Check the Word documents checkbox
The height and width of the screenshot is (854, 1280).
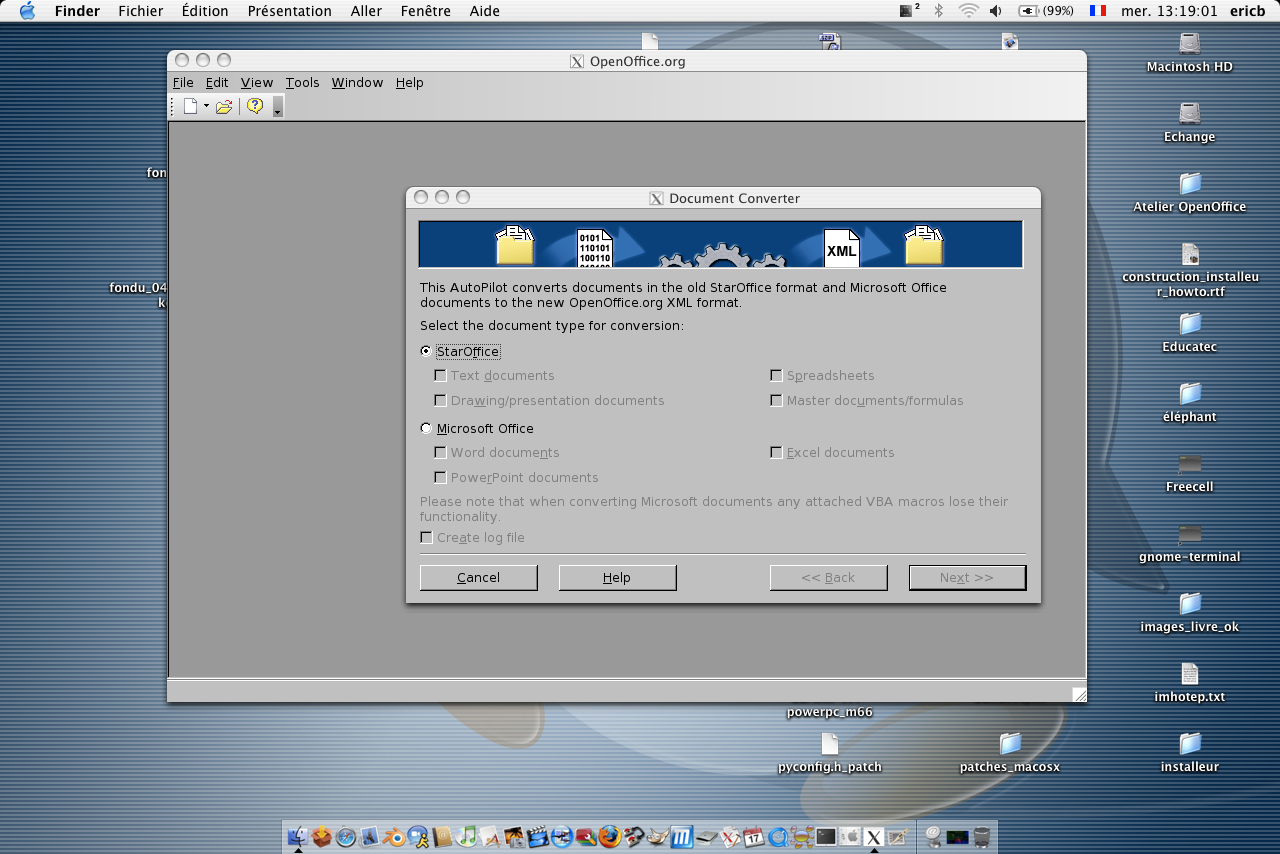tap(440, 453)
